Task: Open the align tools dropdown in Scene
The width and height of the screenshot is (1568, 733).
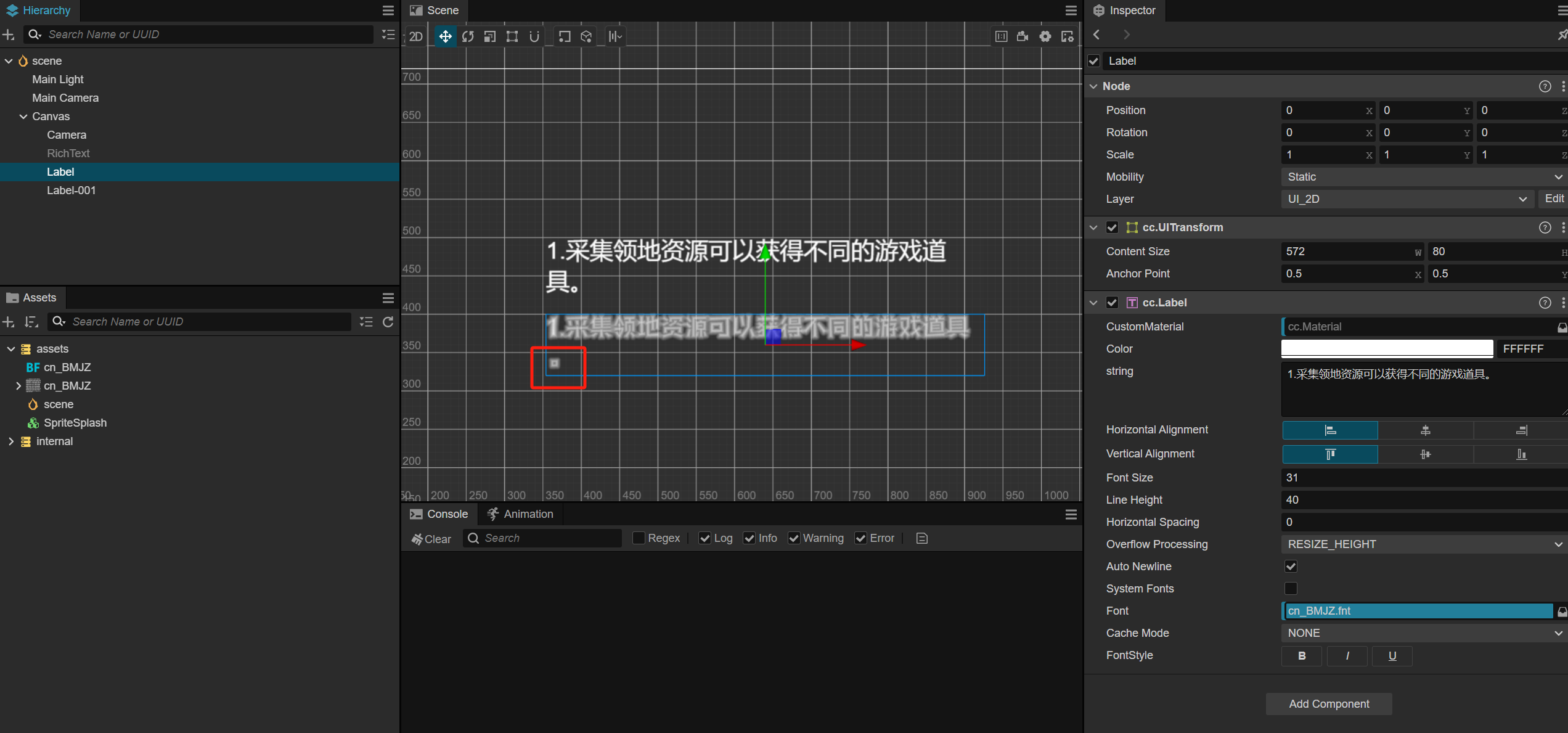Action: tap(615, 36)
